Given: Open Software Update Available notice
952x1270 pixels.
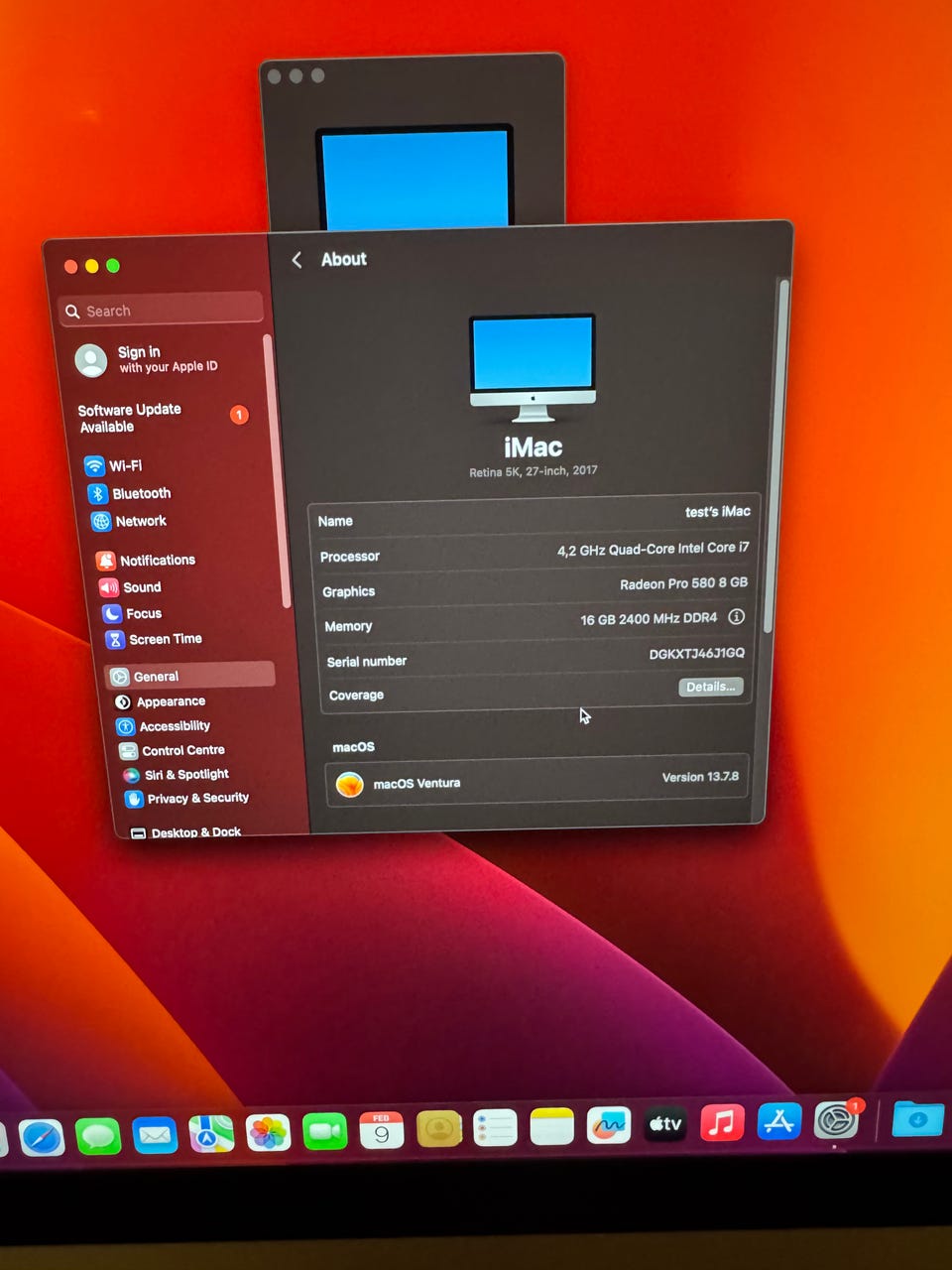Looking at the screenshot, I should point(163,418).
